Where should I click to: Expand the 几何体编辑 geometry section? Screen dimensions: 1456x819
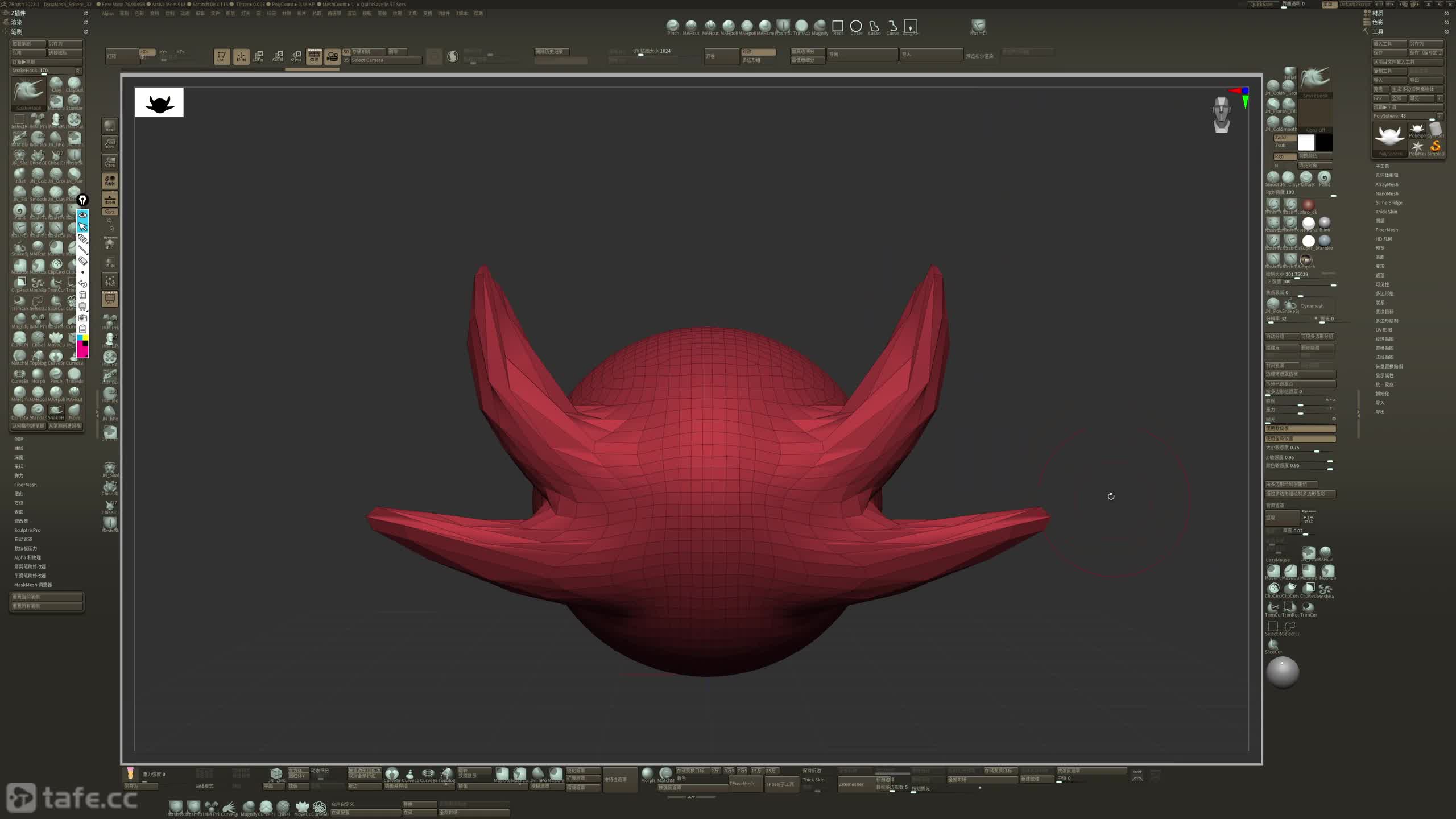(1387, 175)
